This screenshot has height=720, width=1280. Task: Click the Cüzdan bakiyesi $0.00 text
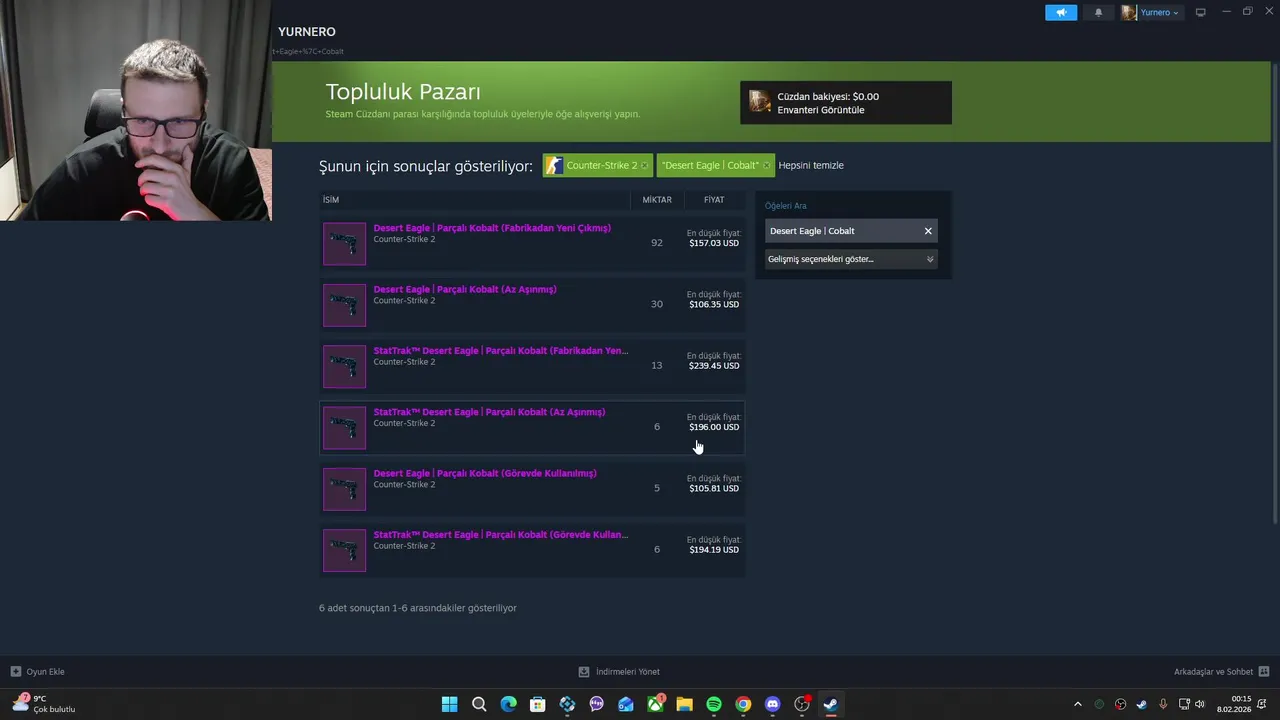[x=828, y=96]
